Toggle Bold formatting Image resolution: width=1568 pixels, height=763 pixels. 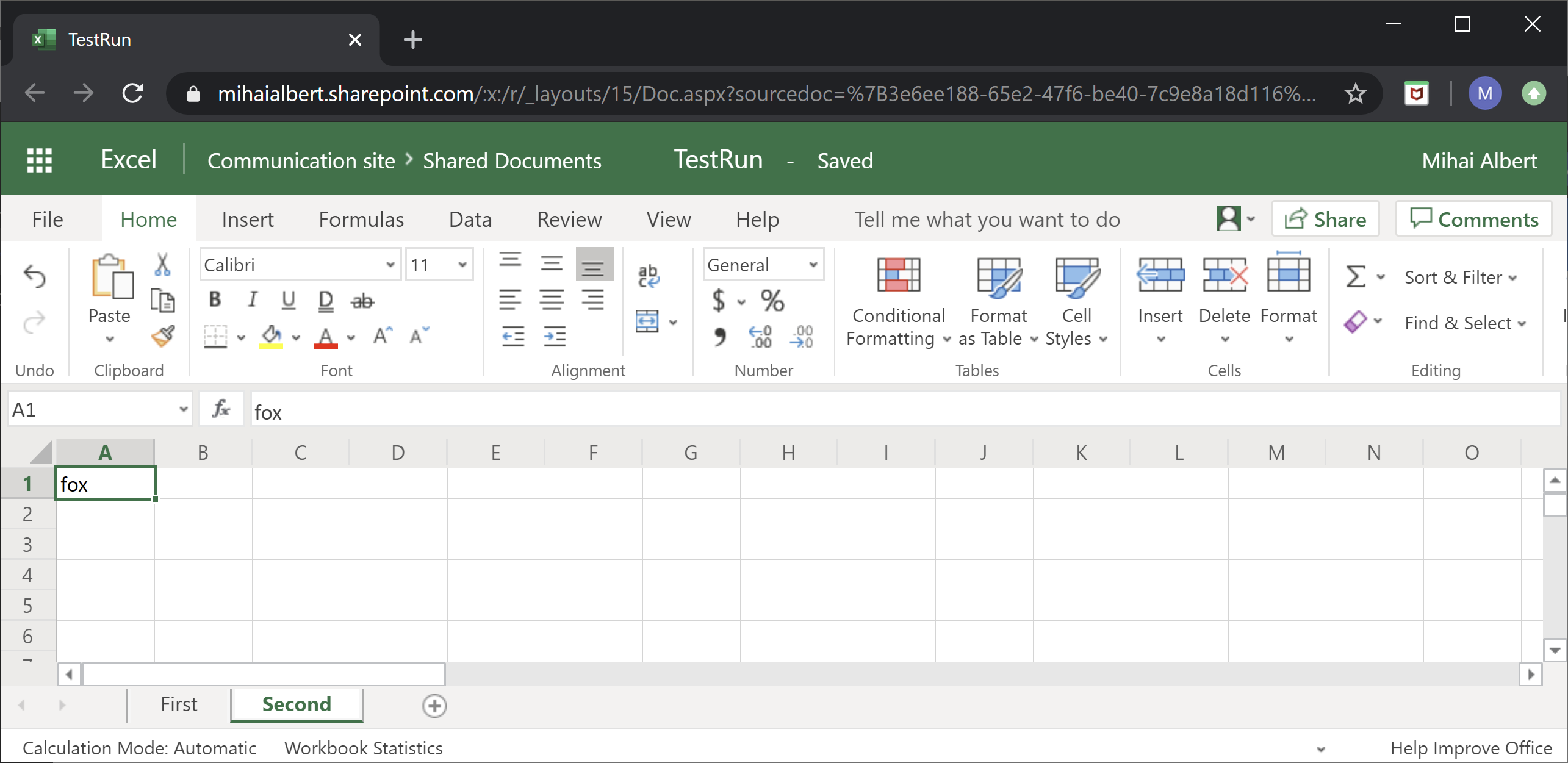(x=215, y=299)
